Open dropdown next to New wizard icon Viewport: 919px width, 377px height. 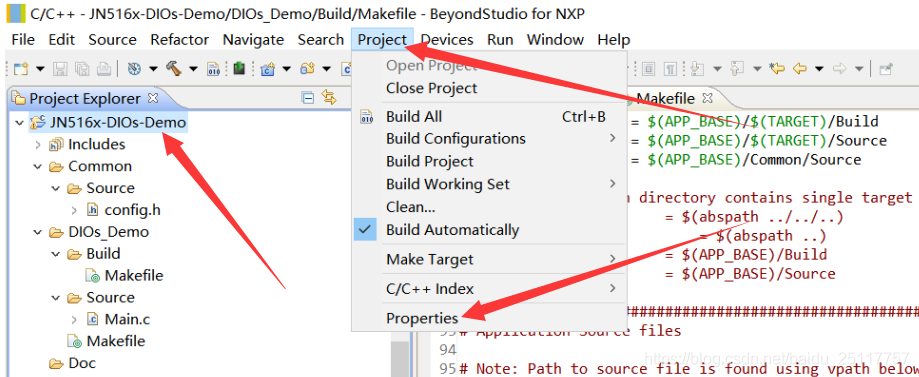pos(40,69)
